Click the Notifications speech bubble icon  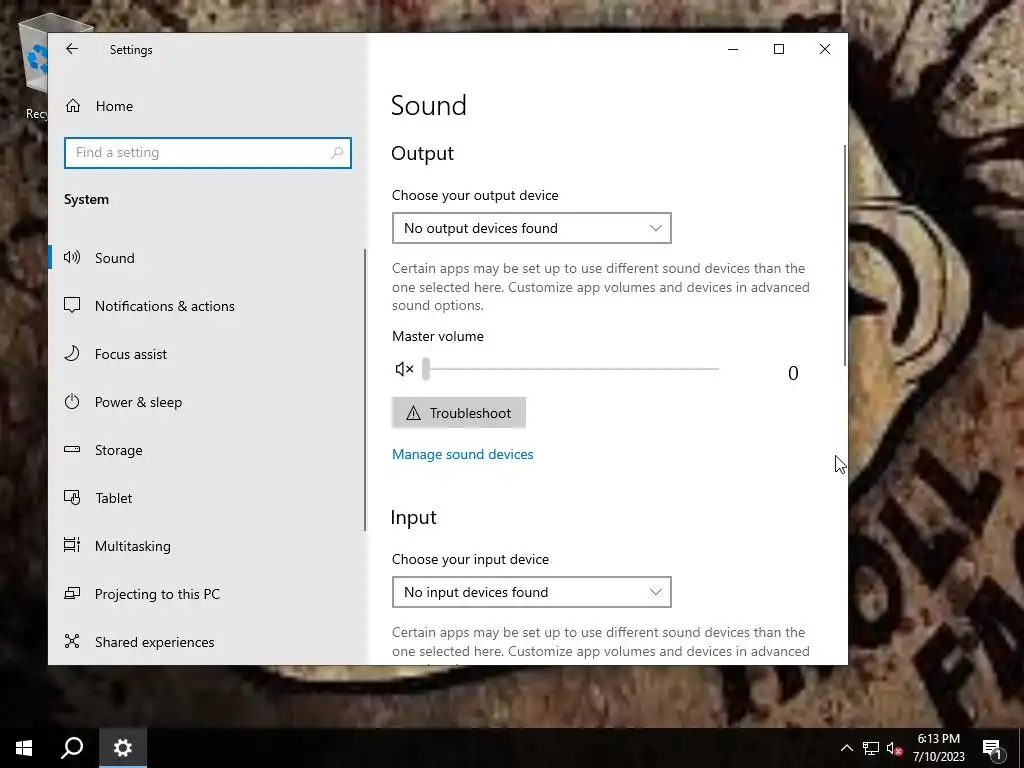(72, 305)
